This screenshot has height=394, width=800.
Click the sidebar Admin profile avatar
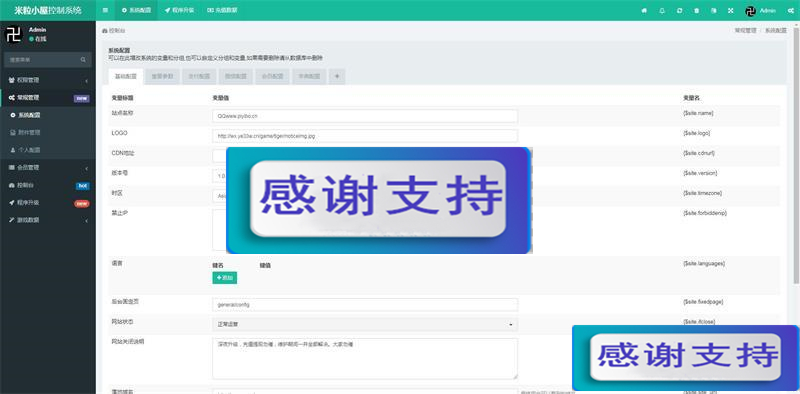coord(13,34)
